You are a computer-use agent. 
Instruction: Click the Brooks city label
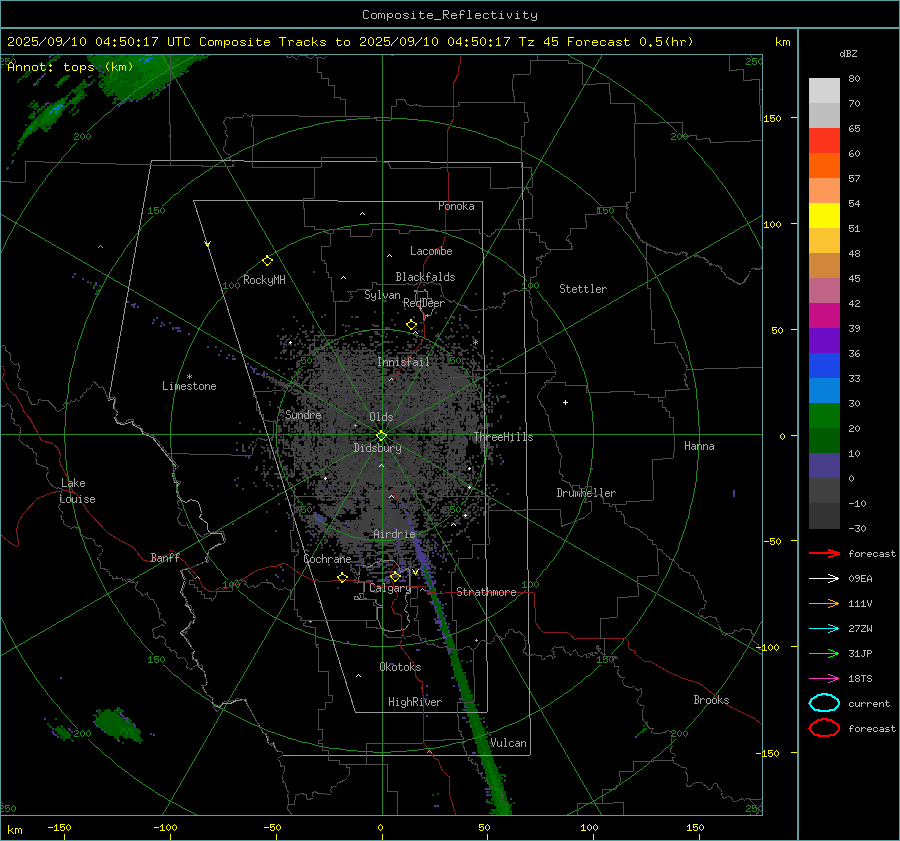click(711, 700)
